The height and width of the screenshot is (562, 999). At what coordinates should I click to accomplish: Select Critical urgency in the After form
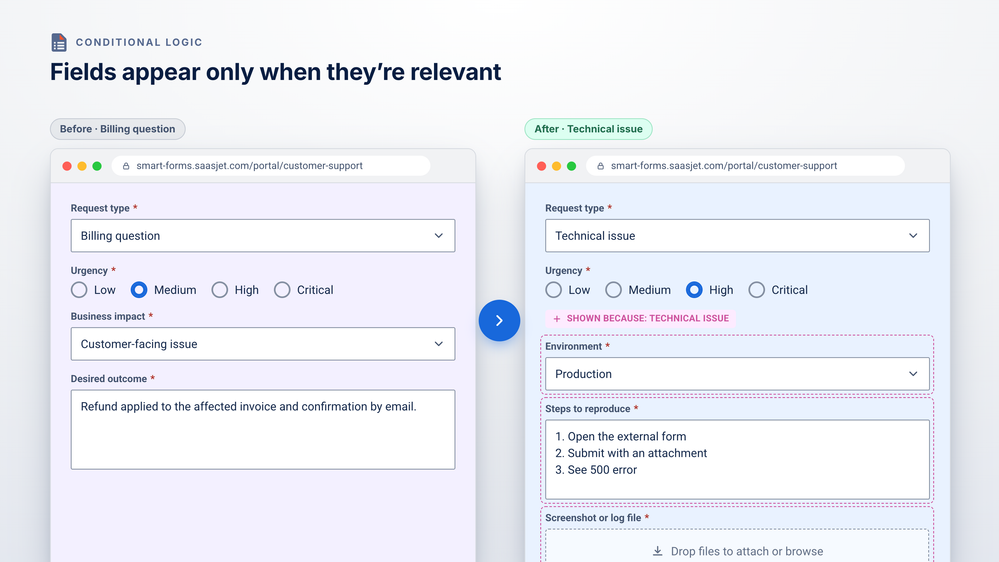tap(757, 290)
